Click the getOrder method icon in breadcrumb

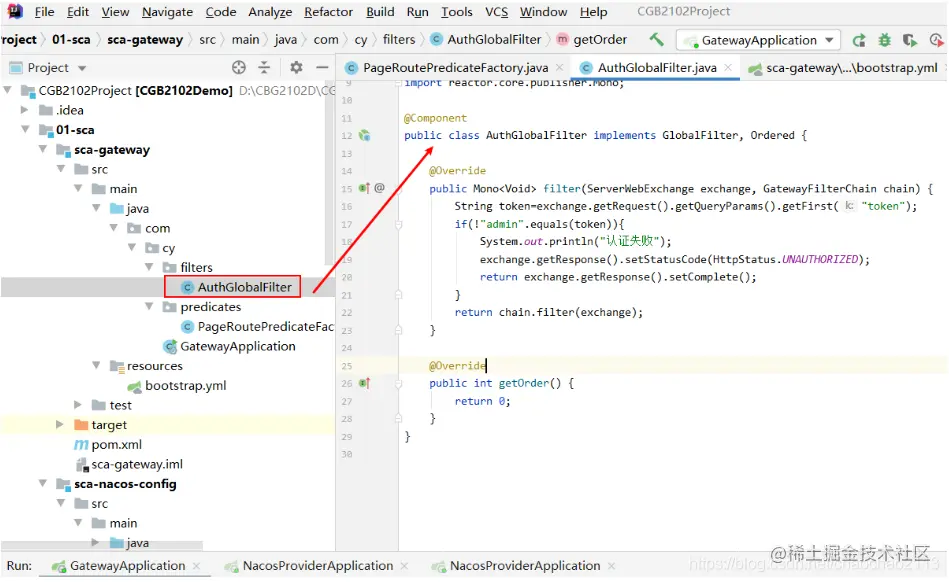562,39
